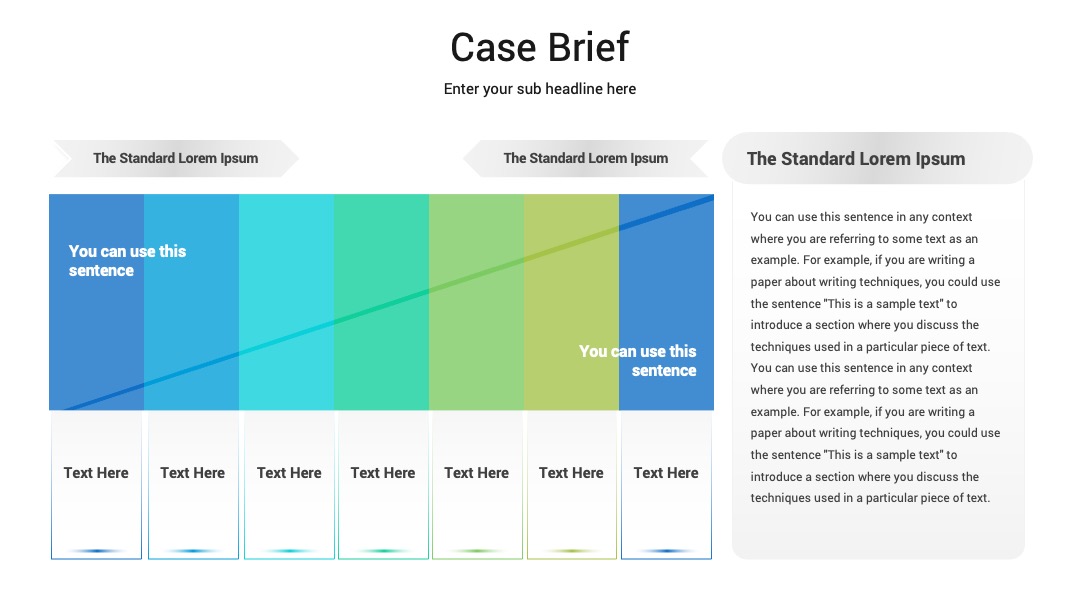The width and height of the screenshot is (1080, 608).
Task: Click the Case Brief title
Action: pyautogui.click(x=539, y=48)
